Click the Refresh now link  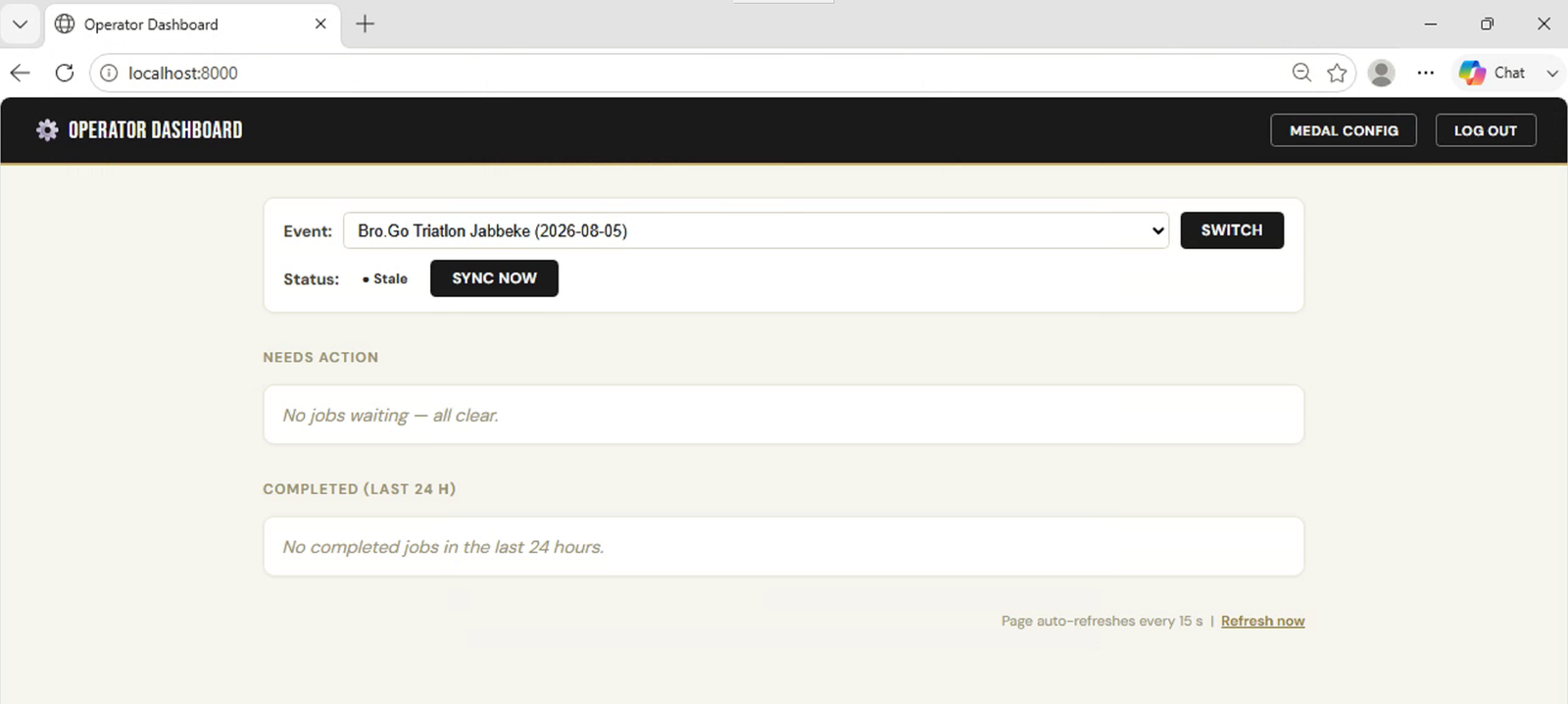(x=1262, y=621)
